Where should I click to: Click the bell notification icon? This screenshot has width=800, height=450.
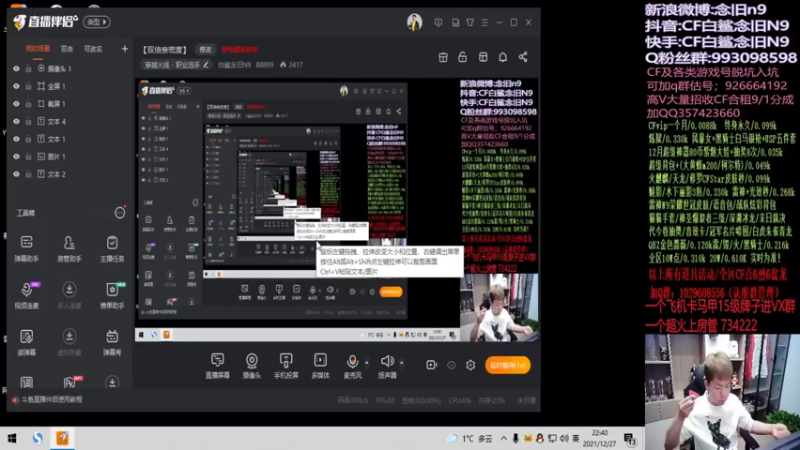(503, 57)
